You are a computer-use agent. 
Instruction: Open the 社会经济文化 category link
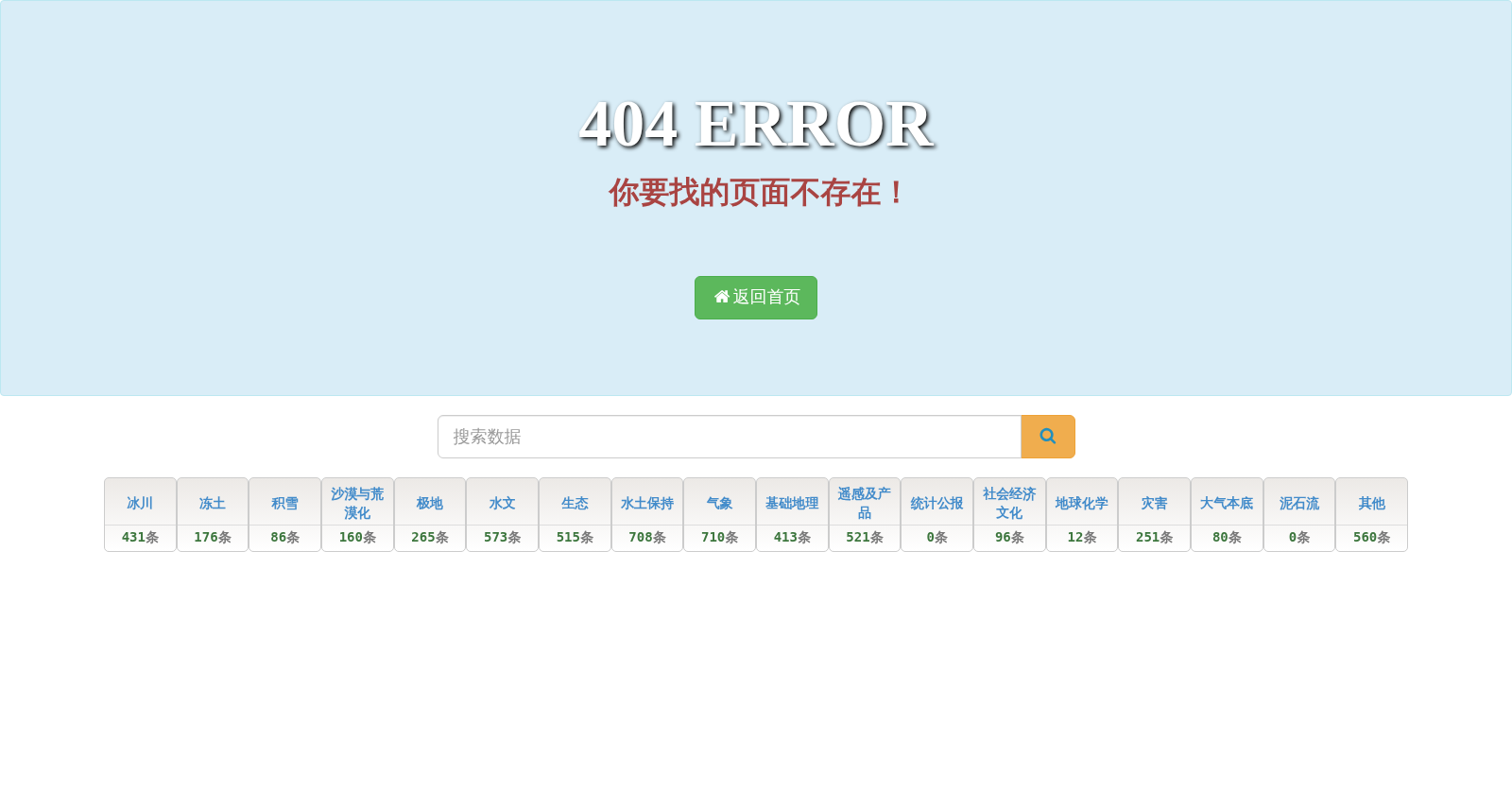click(x=1009, y=503)
